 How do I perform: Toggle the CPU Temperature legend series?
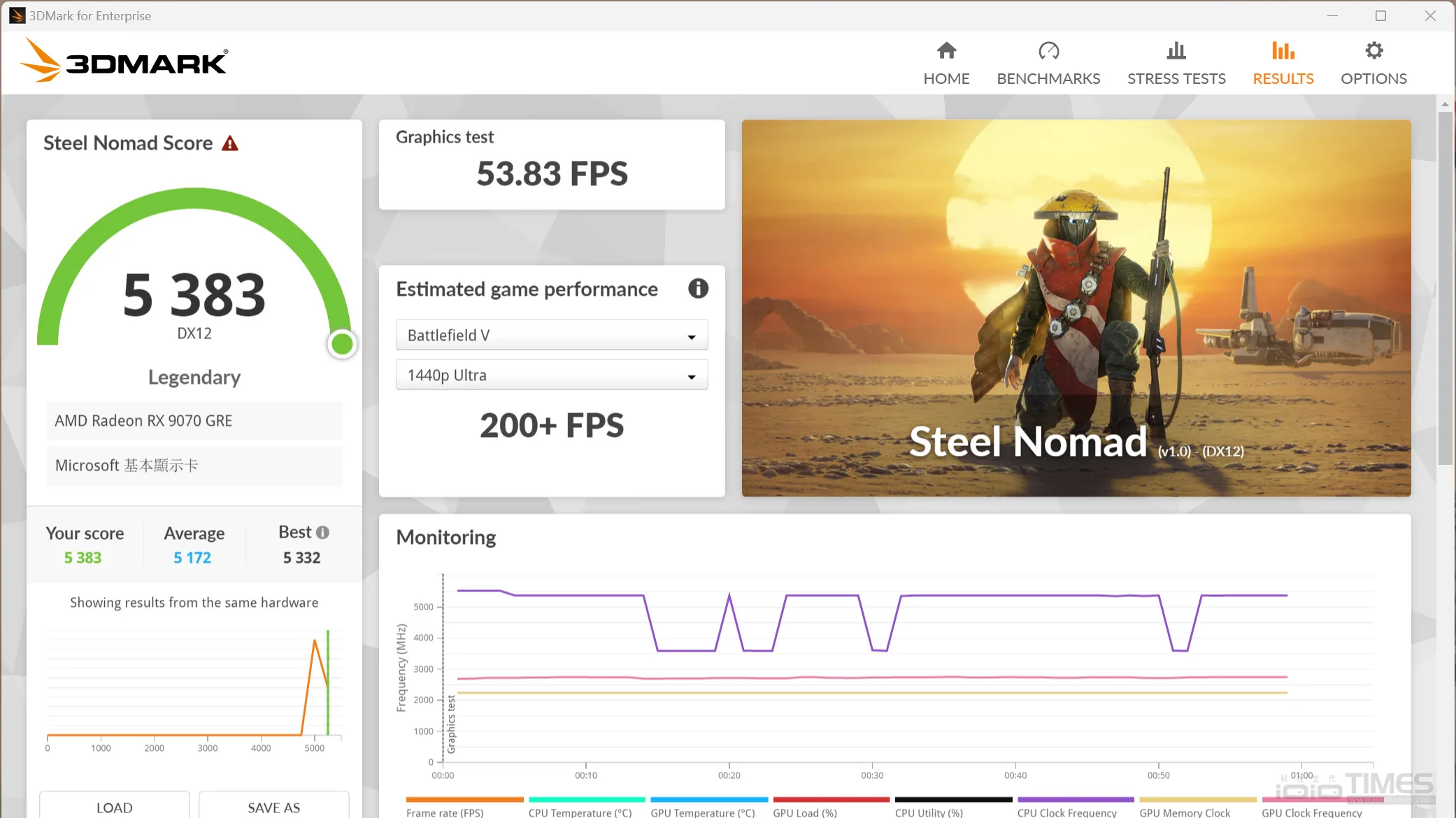click(x=587, y=808)
